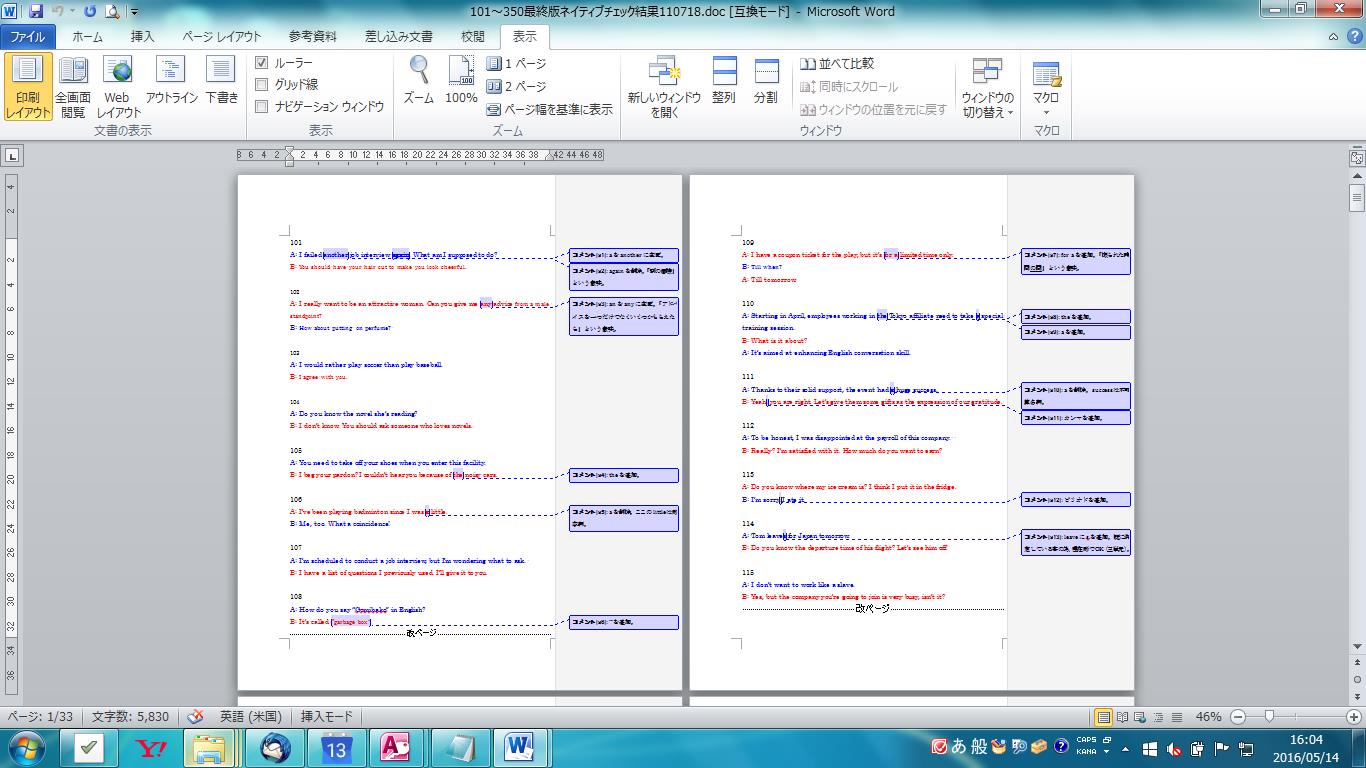Fit page width (ページ幅を基準に表示)
Screen dimensions: 1366x768
pyautogui.click(x=549, y=110)
